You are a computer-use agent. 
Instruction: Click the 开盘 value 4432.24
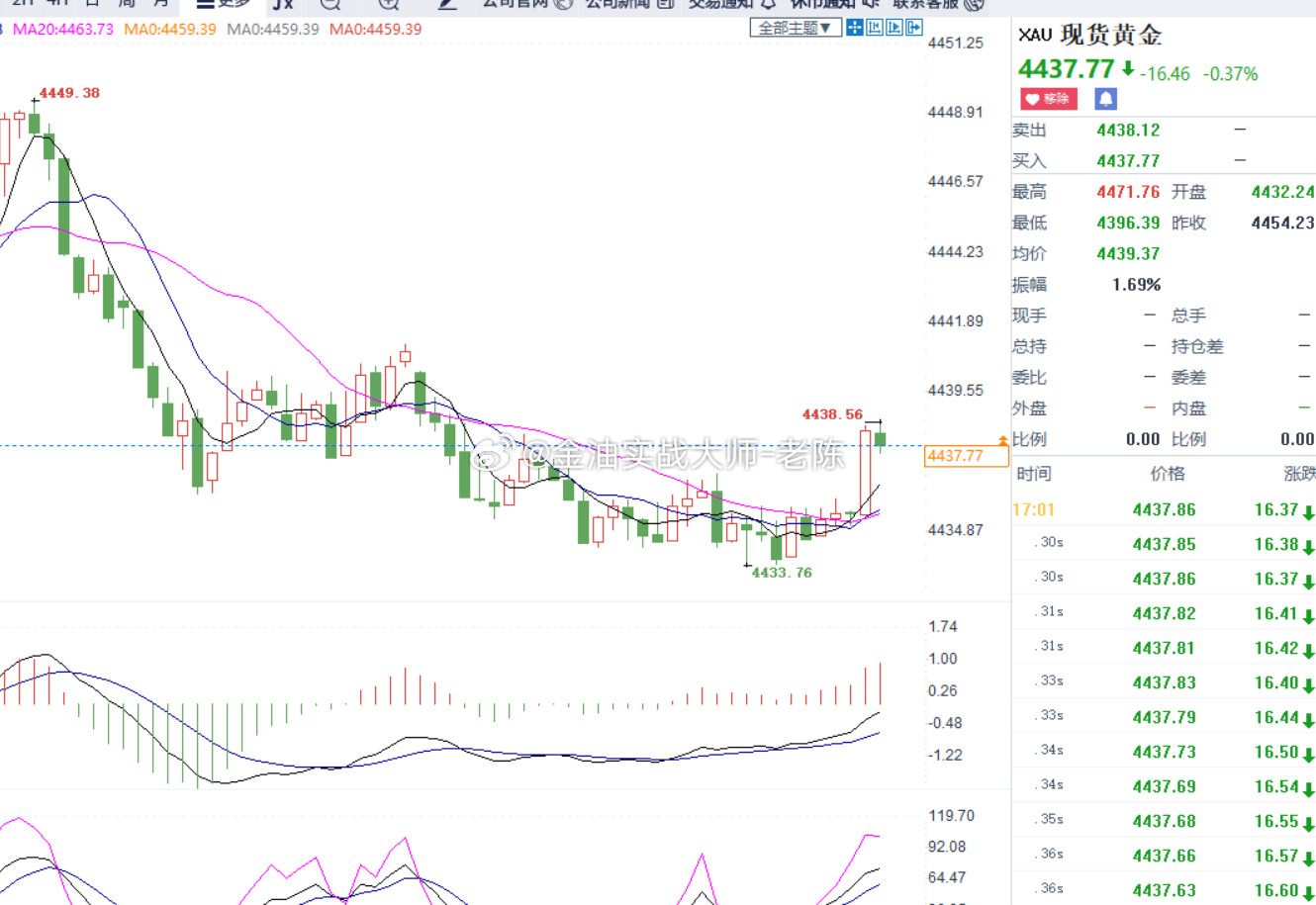[1283, 192]
